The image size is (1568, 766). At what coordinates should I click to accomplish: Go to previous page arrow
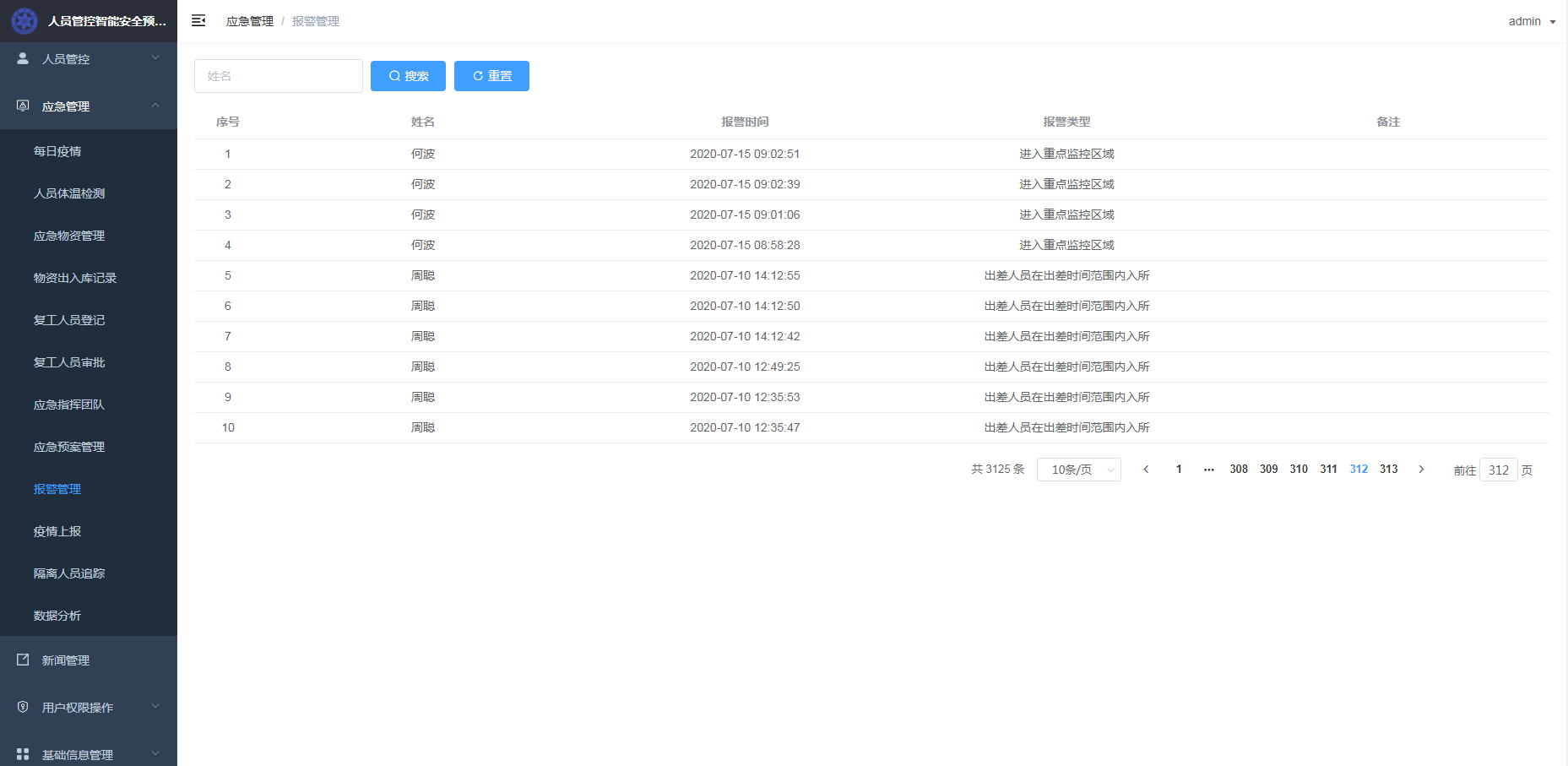pos(1146,470)
